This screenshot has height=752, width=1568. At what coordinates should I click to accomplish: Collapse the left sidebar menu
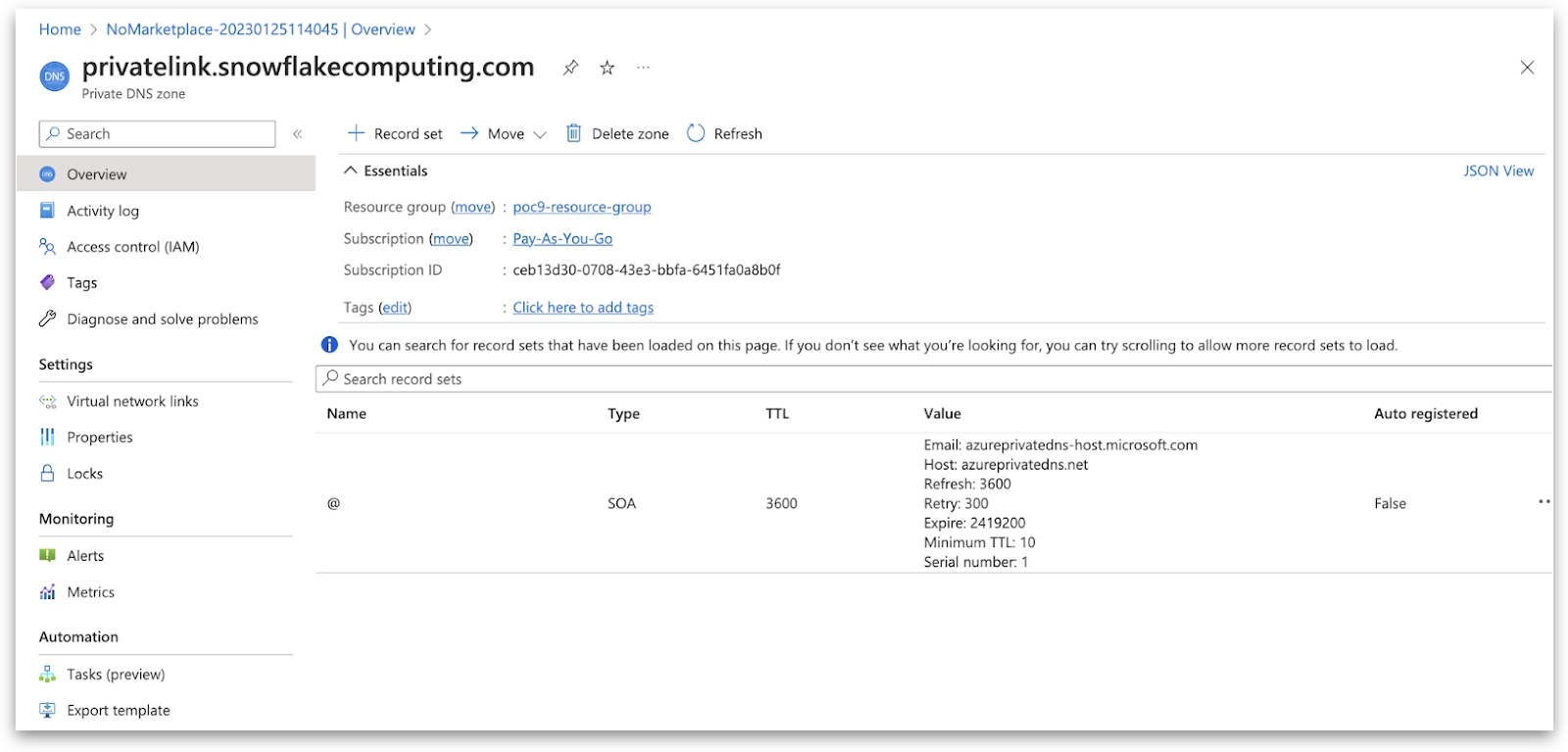coord(297,134)
